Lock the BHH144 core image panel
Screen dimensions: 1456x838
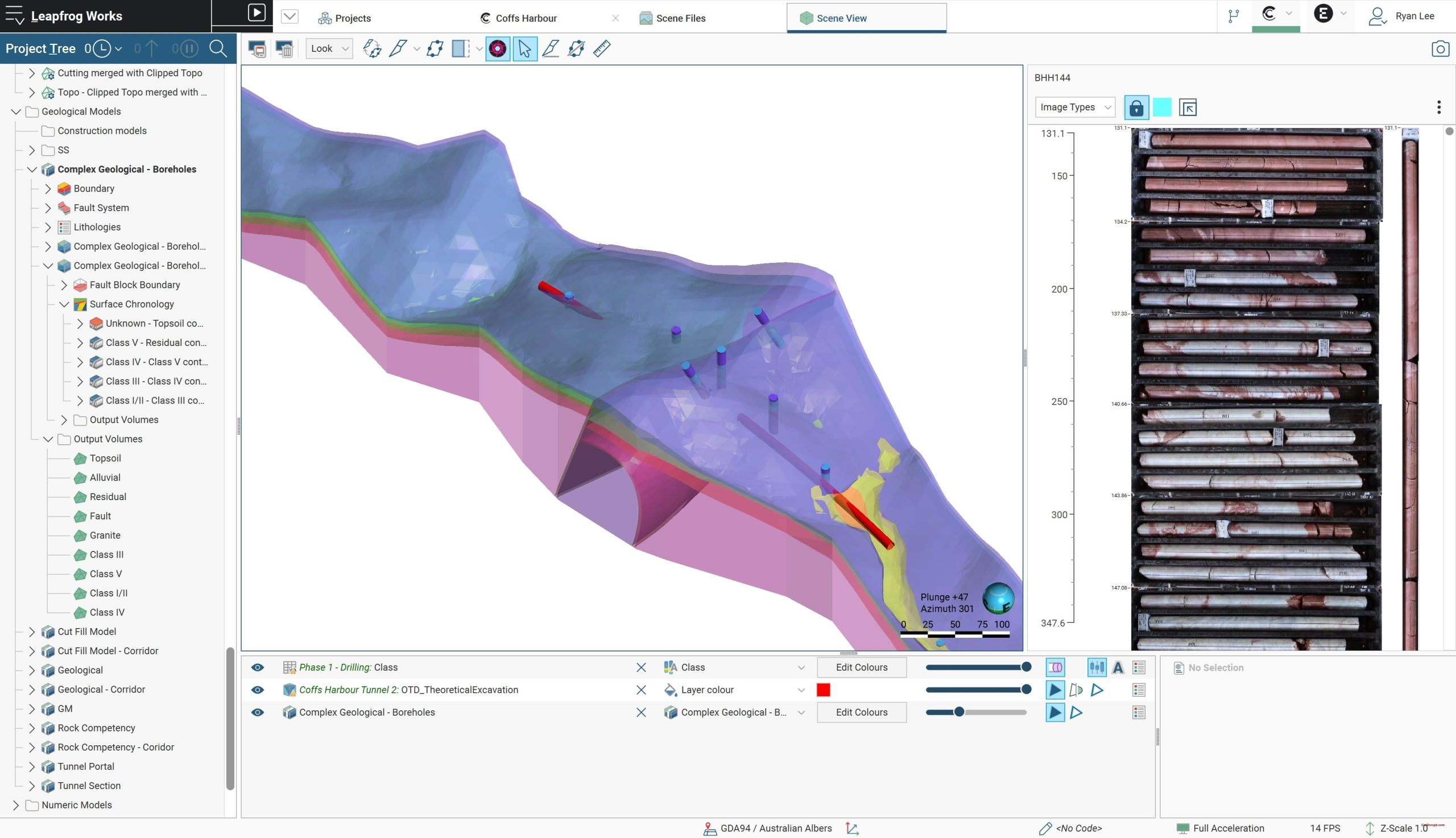[1136, 107]
